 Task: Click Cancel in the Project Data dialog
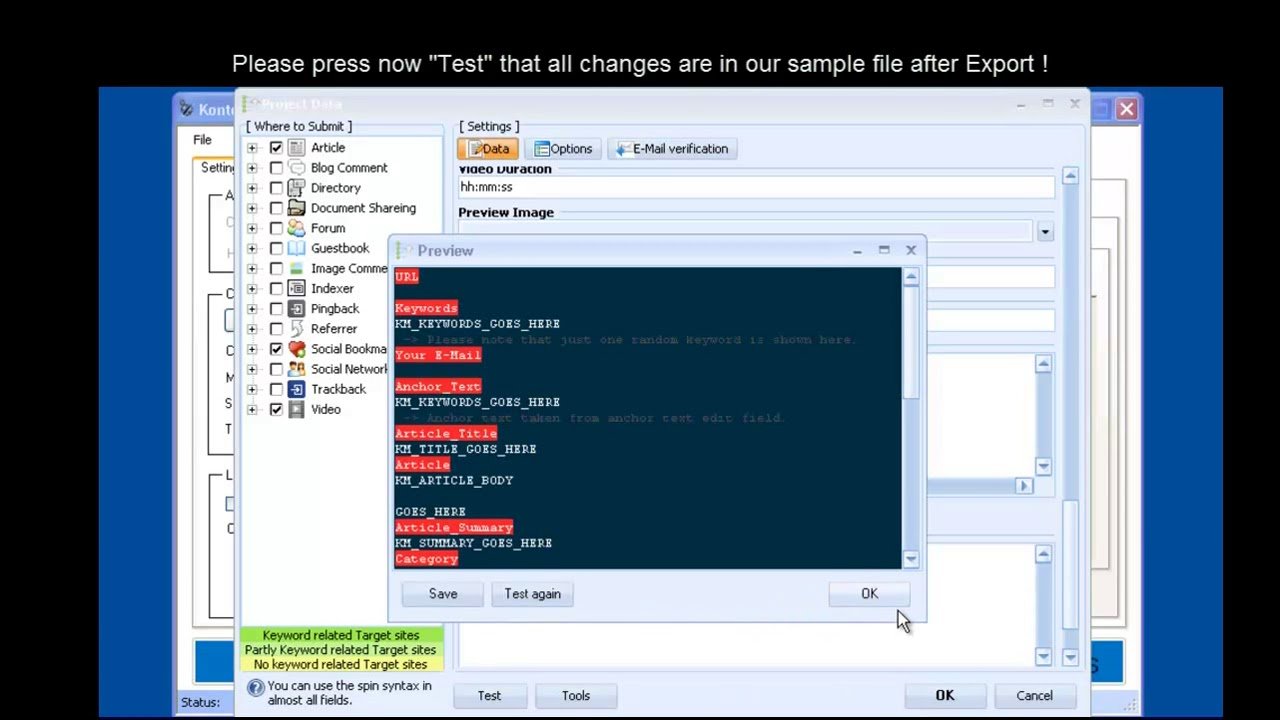(x=1034, y=696)
